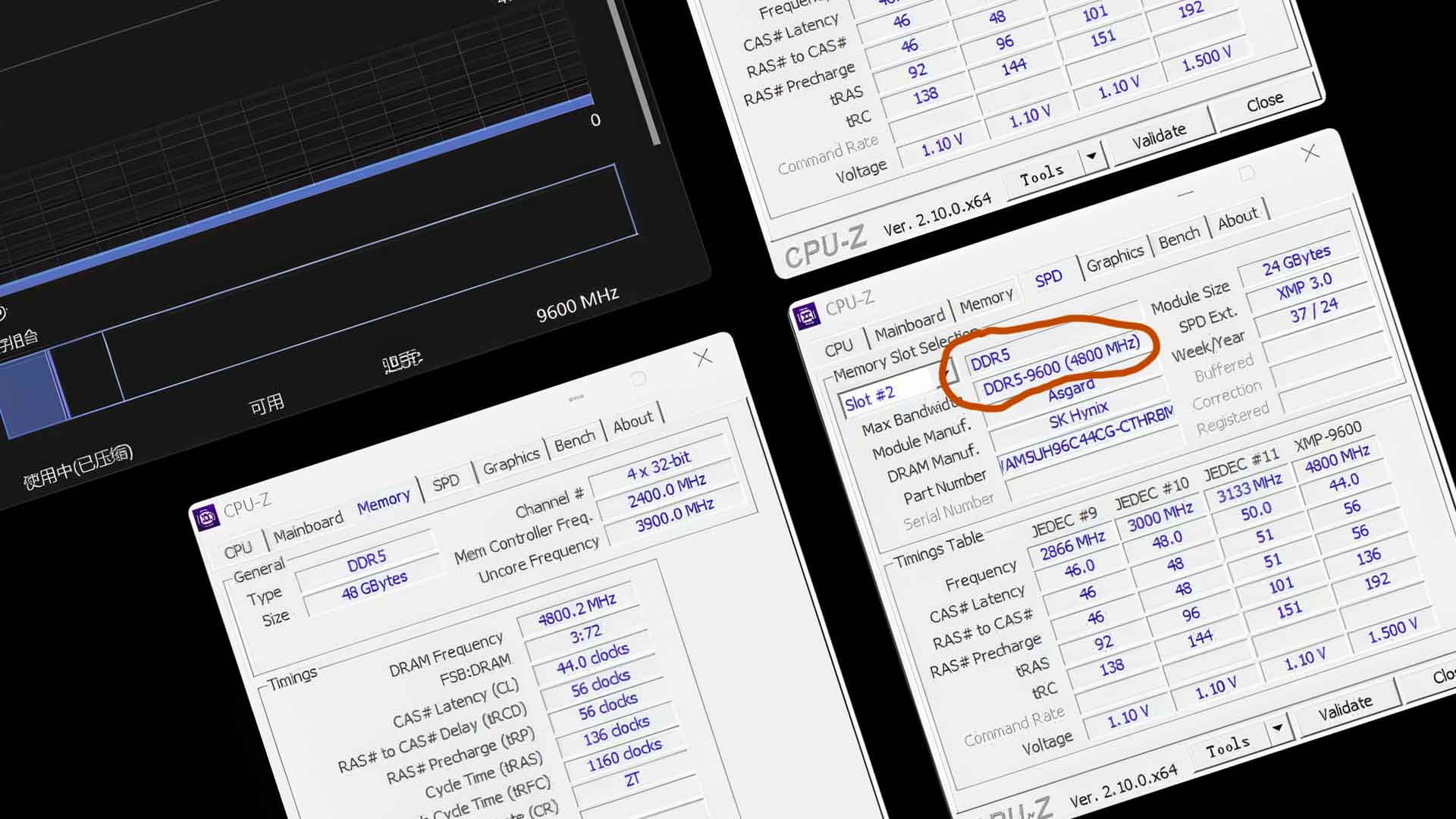Screen dimensions: 1456x819
Task: Click the XMP 3.0 SPD extension value
Action: coord(1304,287)
